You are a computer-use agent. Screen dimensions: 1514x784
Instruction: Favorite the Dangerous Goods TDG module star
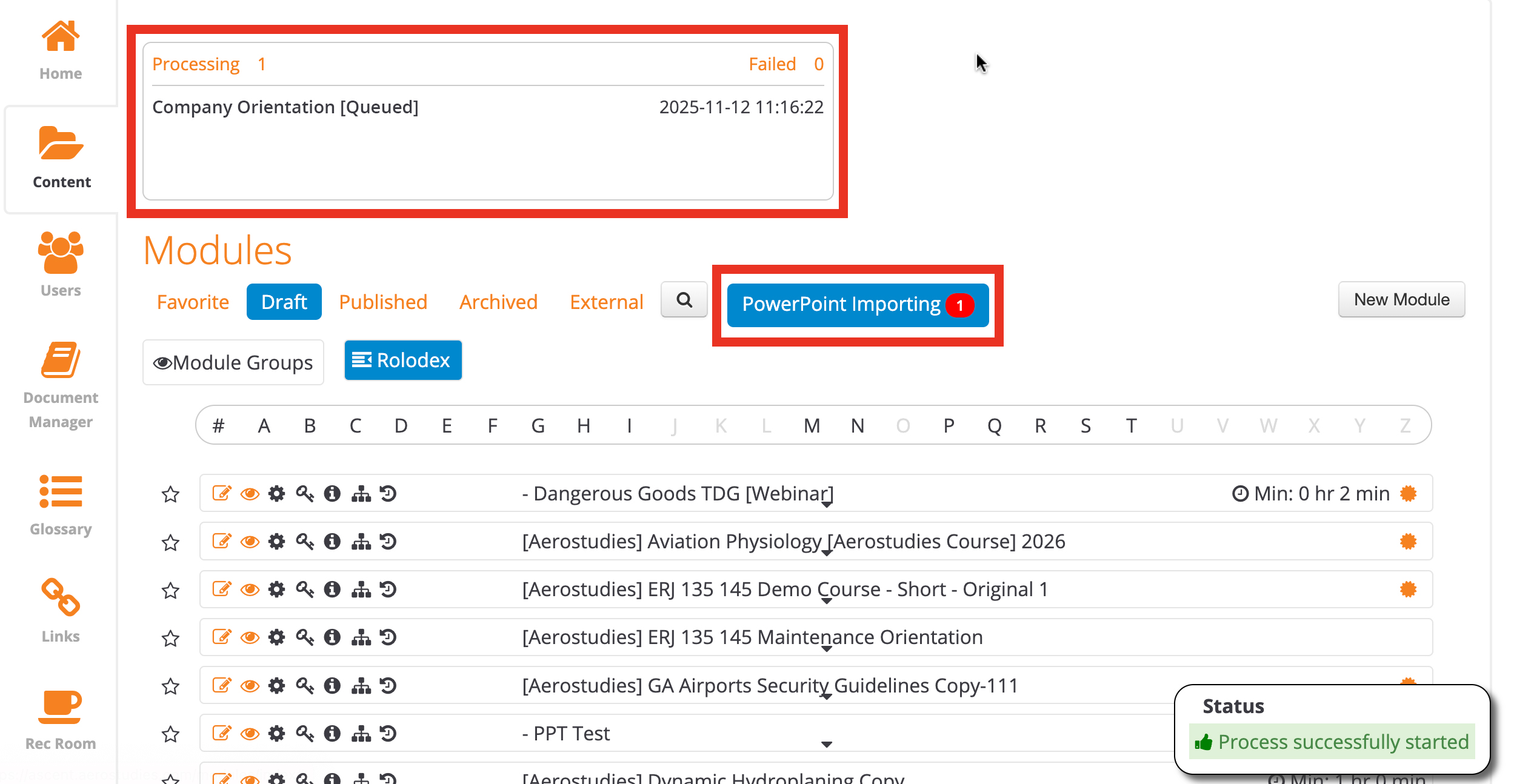tap(170, 494)
